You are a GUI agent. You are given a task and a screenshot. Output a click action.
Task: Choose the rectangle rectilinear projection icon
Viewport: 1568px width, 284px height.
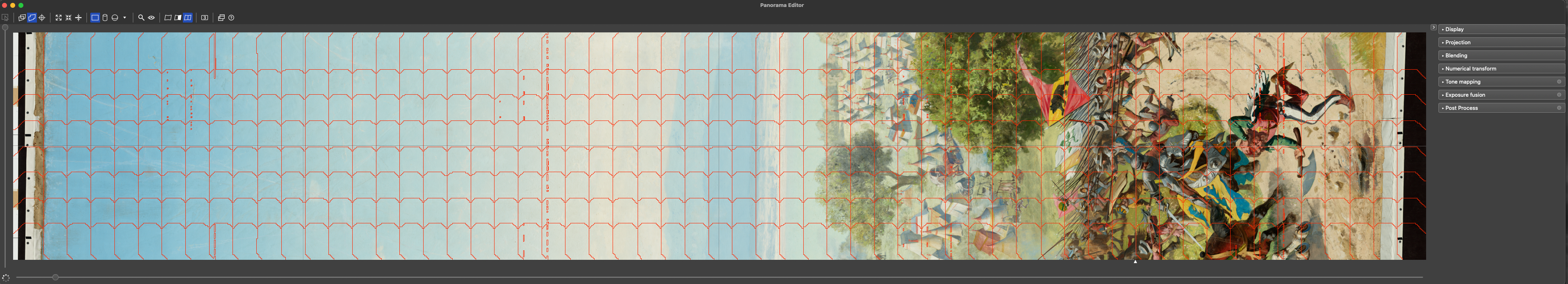coord(95,18)
